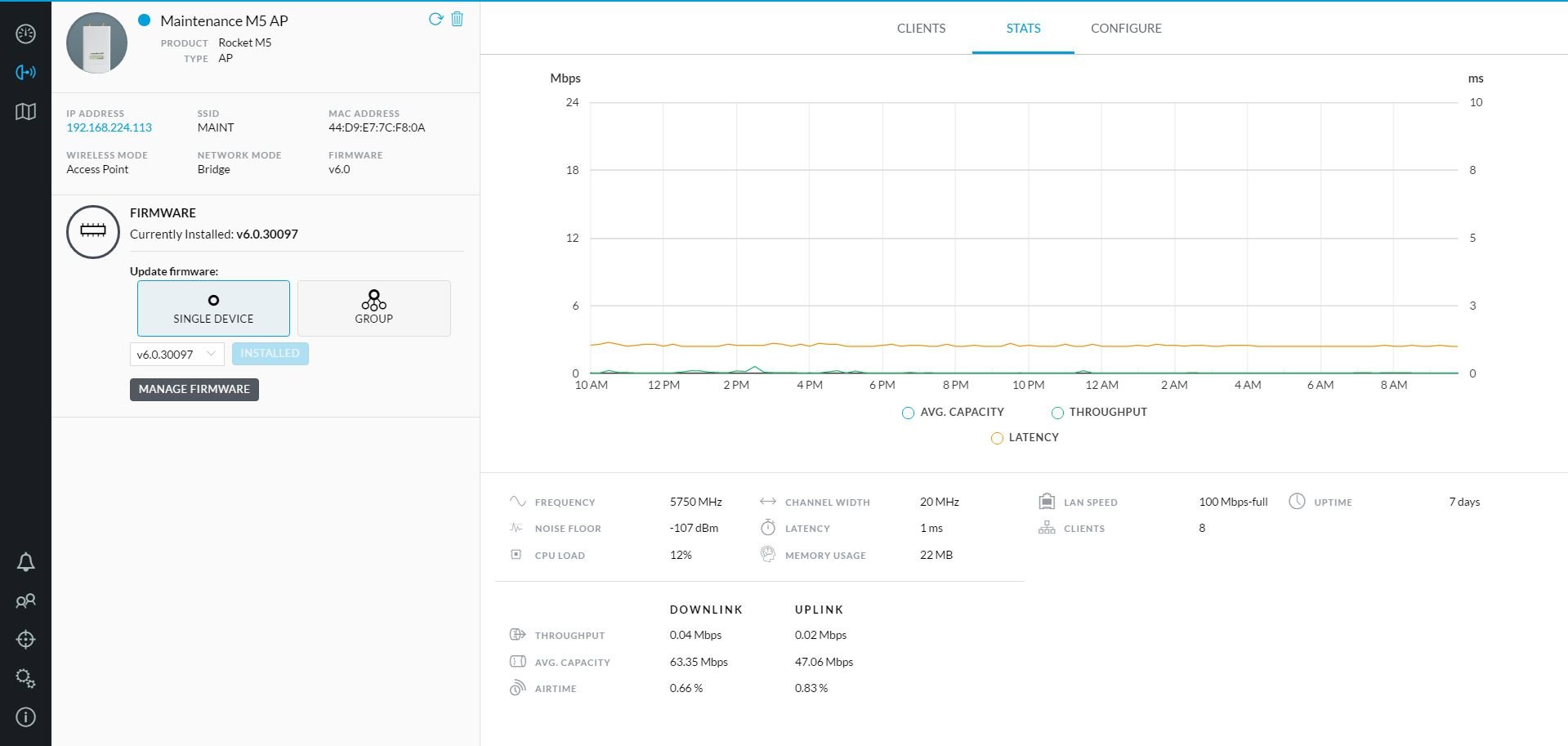
Task: Open the notifications bell icon
Action: (x=25, y=562)
